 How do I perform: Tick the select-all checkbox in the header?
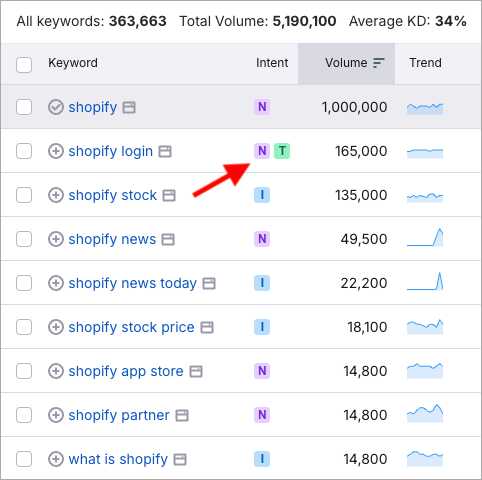pyautogui.click(x=24, y=65)
